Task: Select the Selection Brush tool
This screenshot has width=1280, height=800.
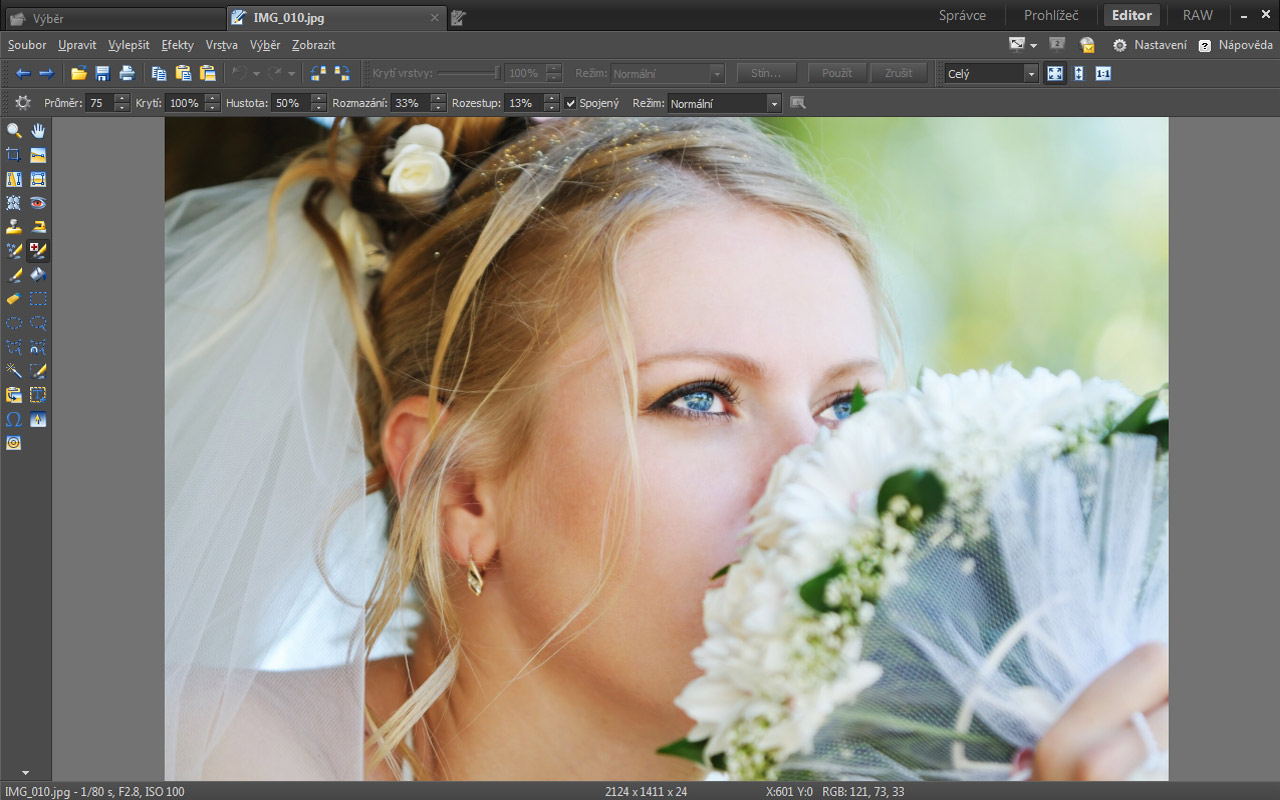Action: coord(38,371)
